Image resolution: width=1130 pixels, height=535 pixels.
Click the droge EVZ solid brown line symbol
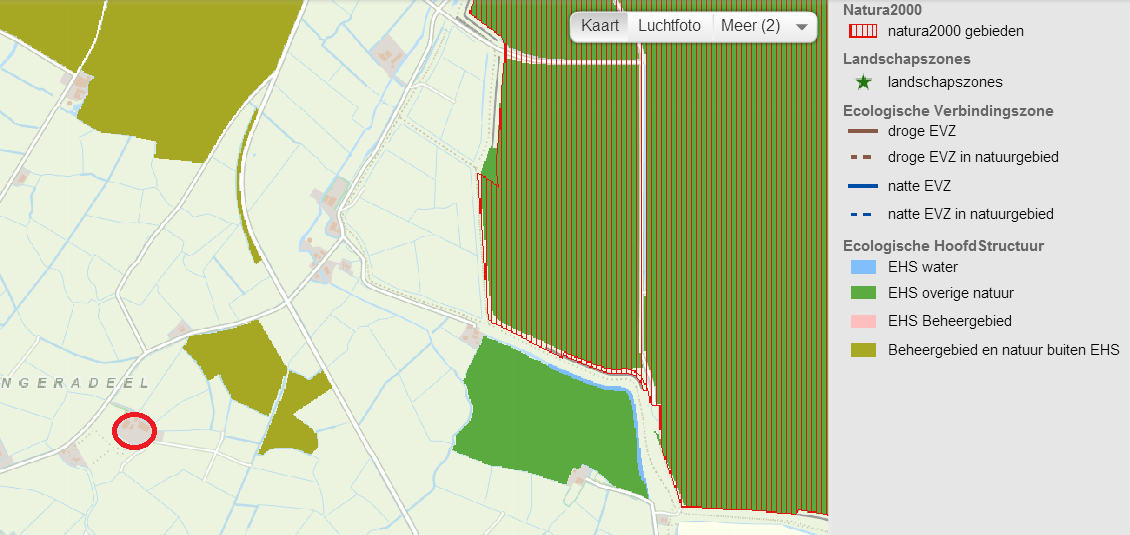[x=863, y=132]
